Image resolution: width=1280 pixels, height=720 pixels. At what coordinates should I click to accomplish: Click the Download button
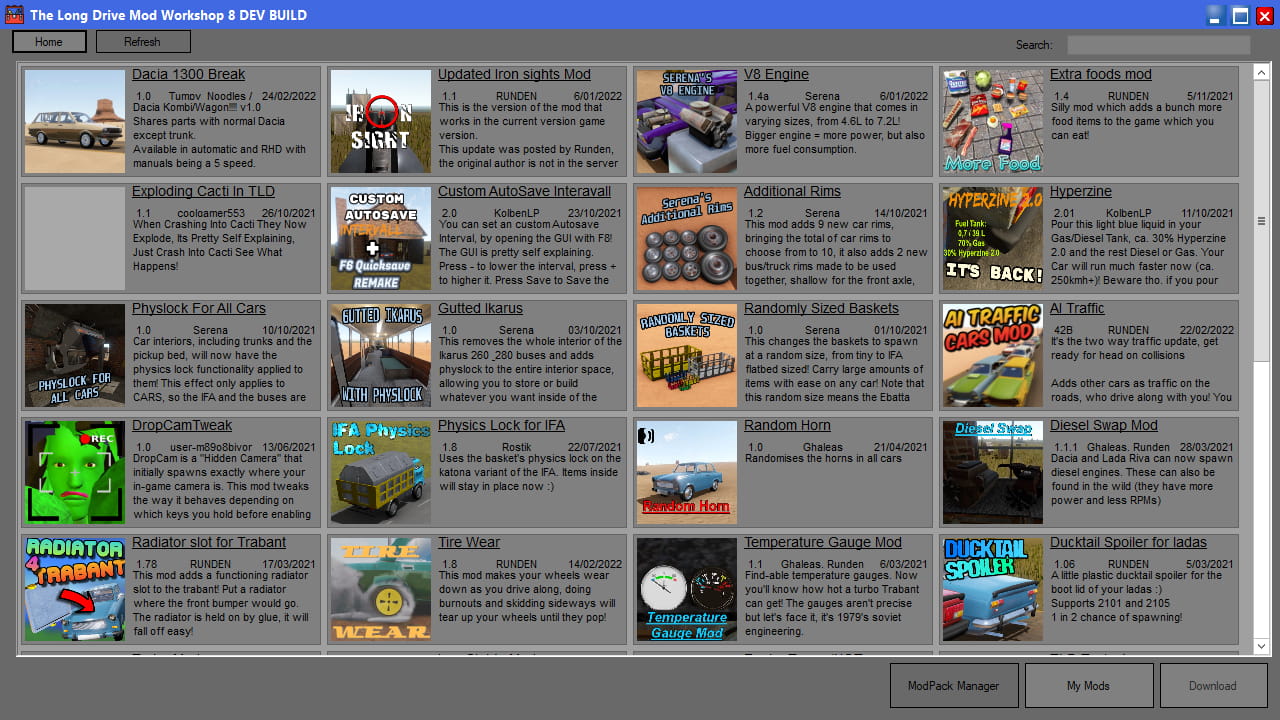pyautogui.click(x=1213, y=686)
